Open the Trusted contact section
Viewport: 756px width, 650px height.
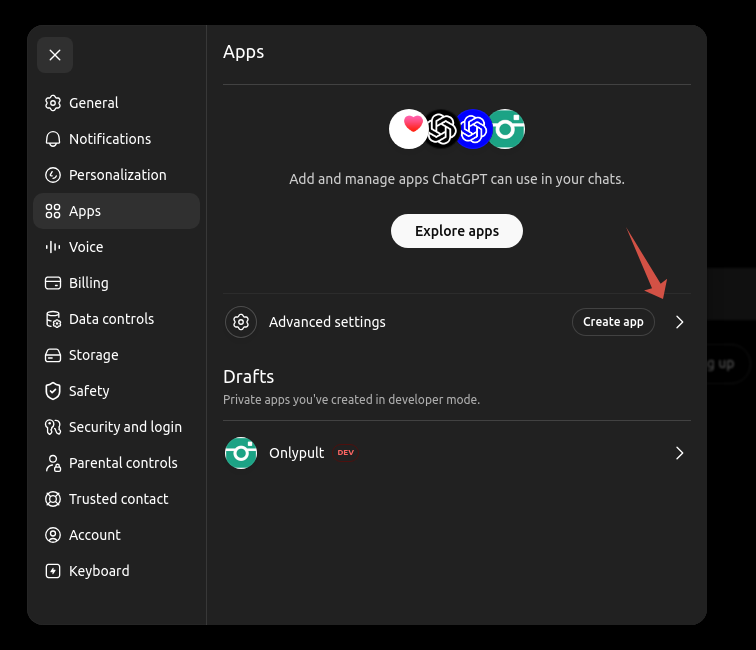(x=116, y=499)
